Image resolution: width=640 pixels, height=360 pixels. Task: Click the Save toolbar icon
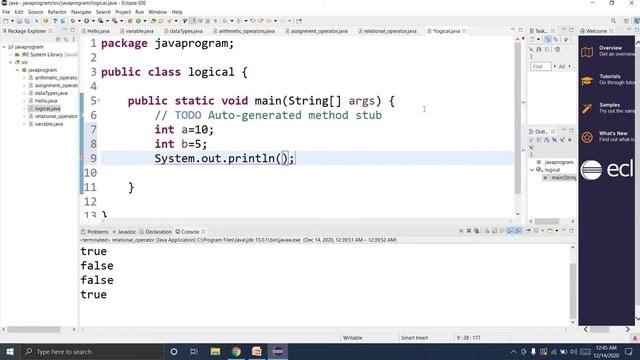[x=19, y=21]
